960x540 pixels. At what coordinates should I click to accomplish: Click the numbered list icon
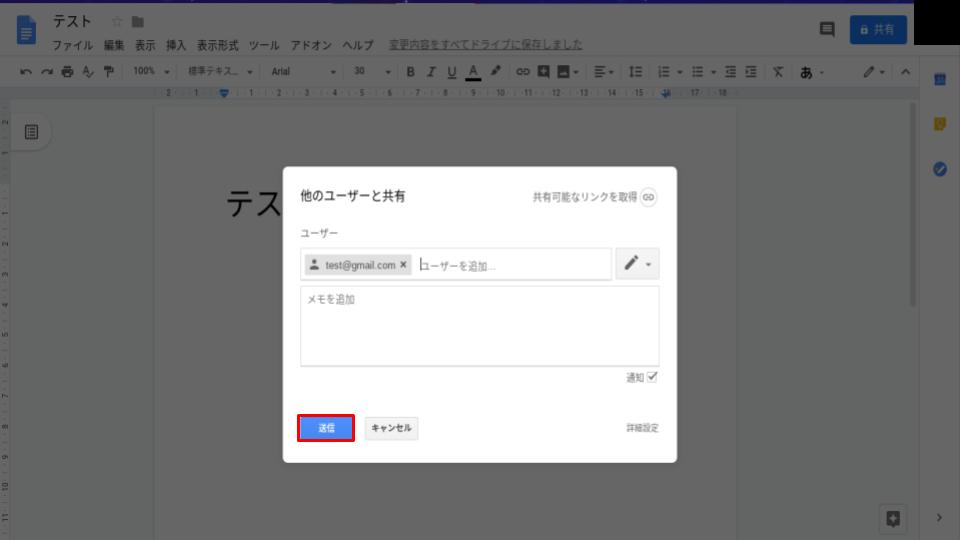(x=664, y=72)
